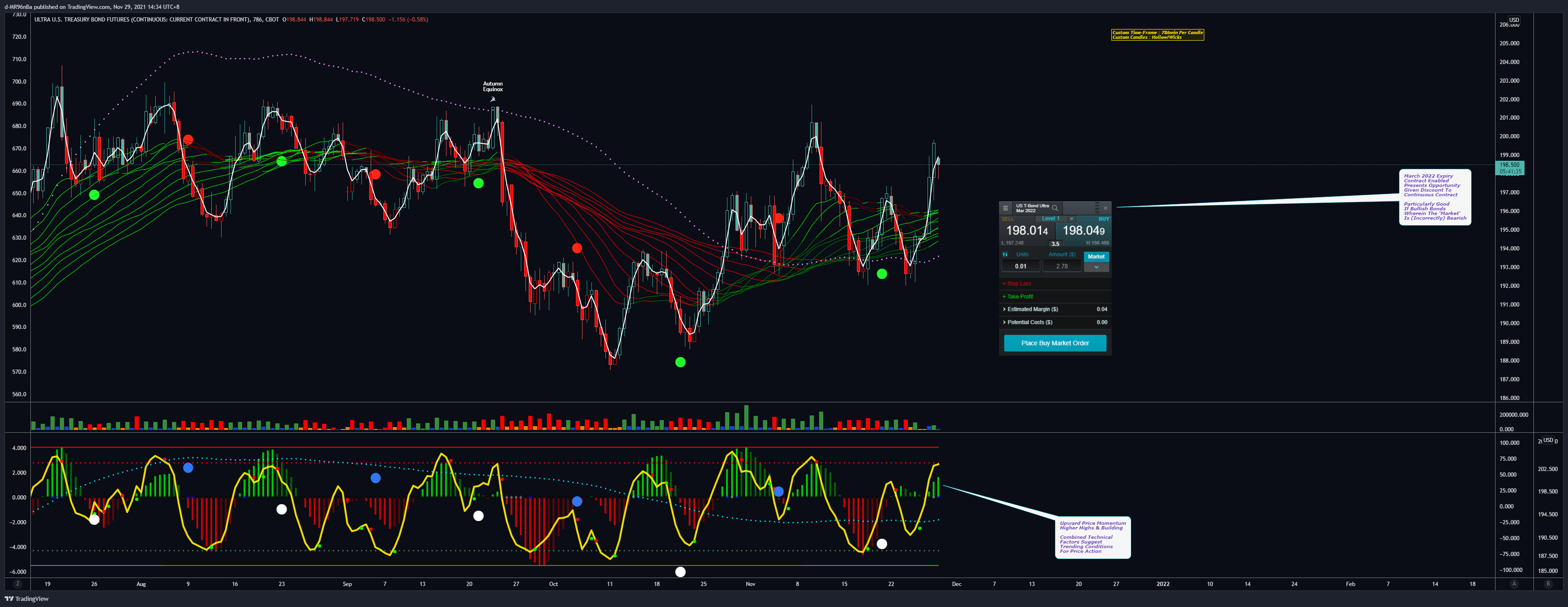Add a Take Profit

point(1018,297)
